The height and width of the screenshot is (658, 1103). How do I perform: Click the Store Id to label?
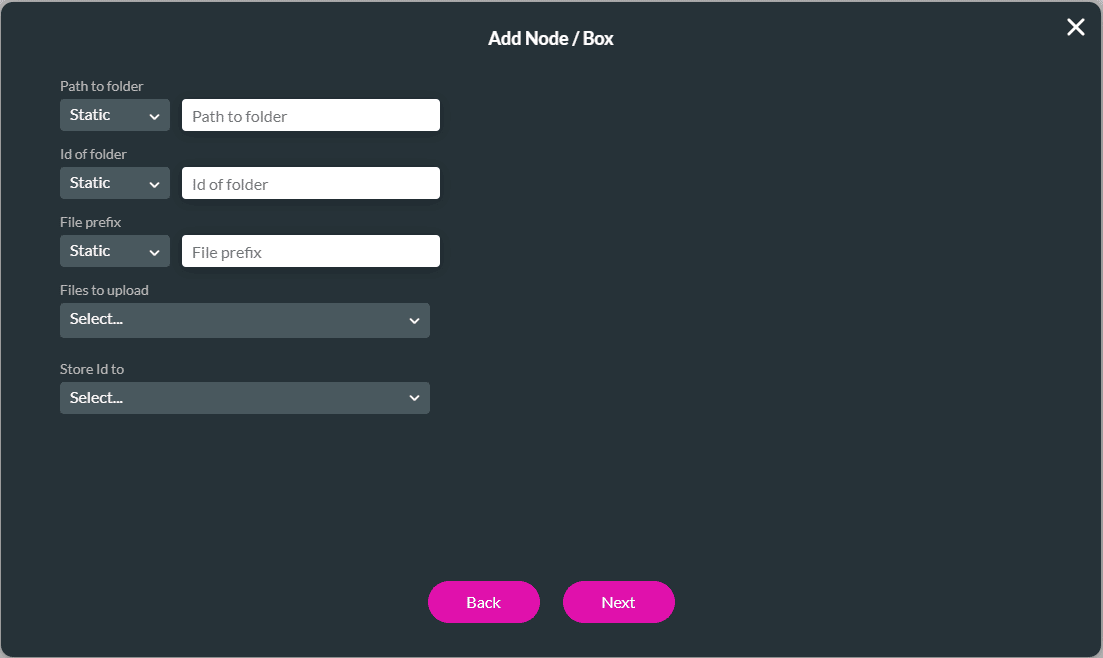pos(92,368)
